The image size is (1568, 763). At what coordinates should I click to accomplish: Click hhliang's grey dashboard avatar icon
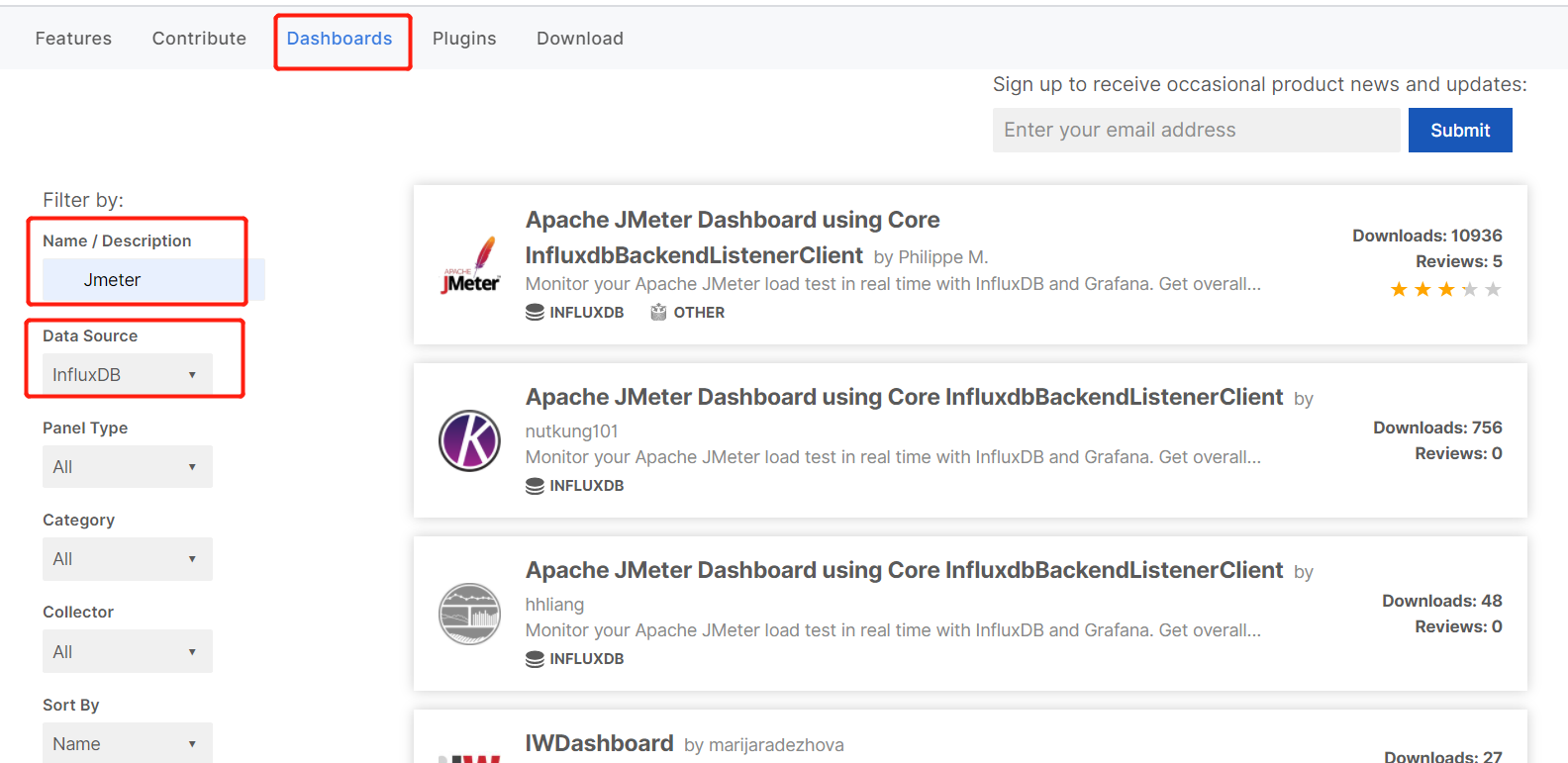[470, 614]
